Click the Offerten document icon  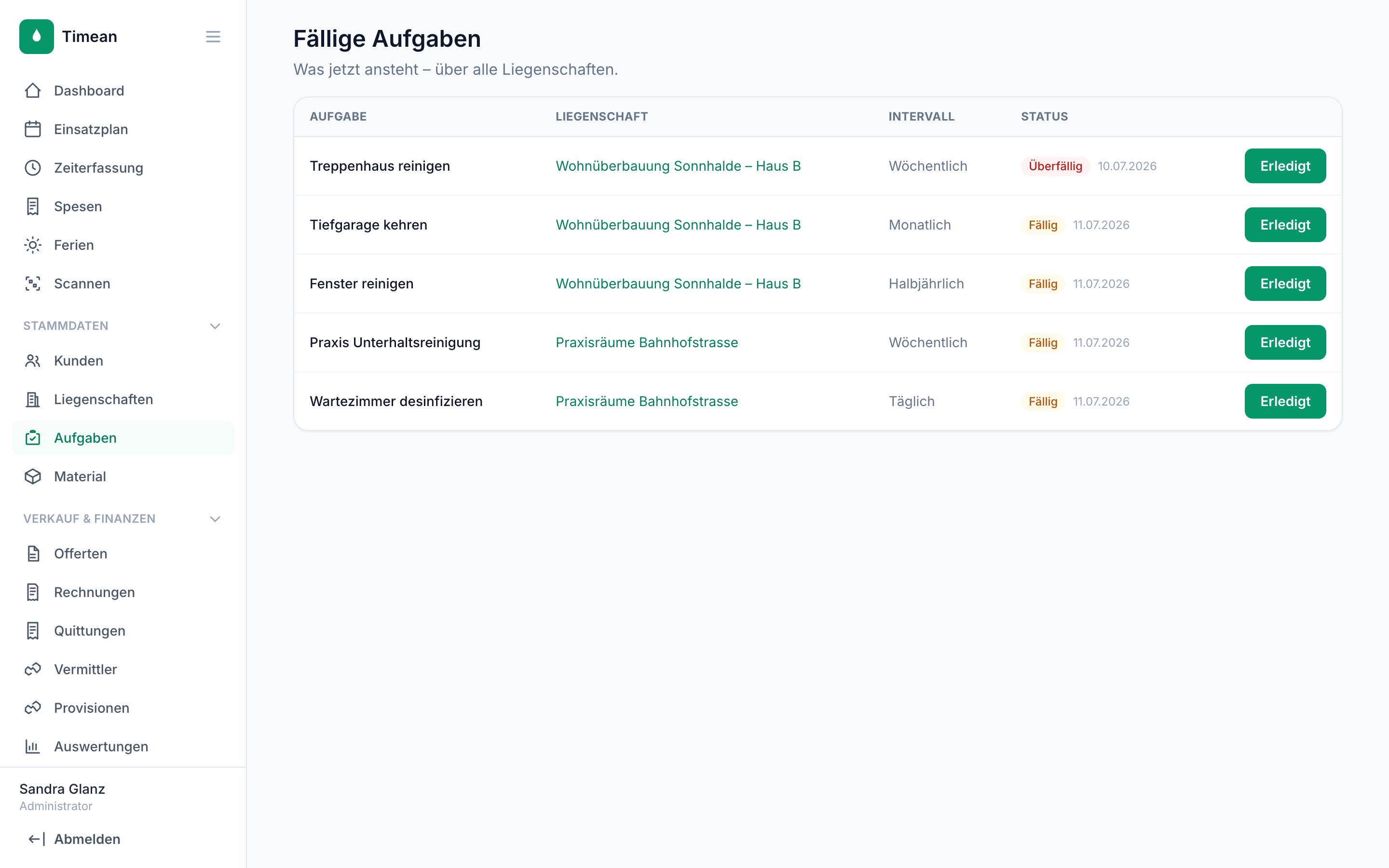(33, 554)
